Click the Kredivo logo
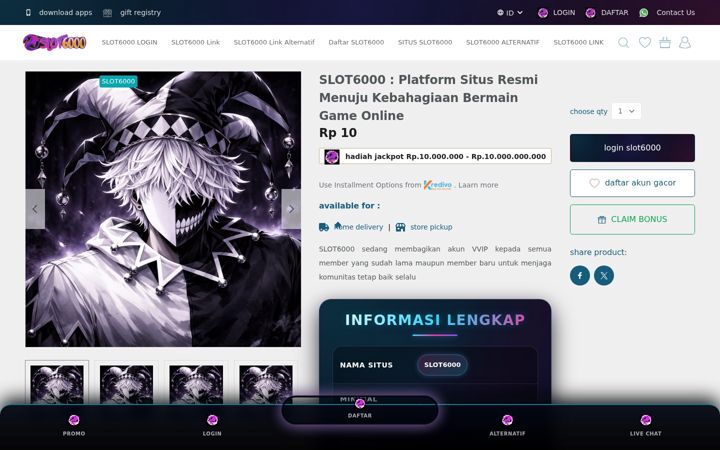The width and height of the screenshot is (720, 450). 438,185
